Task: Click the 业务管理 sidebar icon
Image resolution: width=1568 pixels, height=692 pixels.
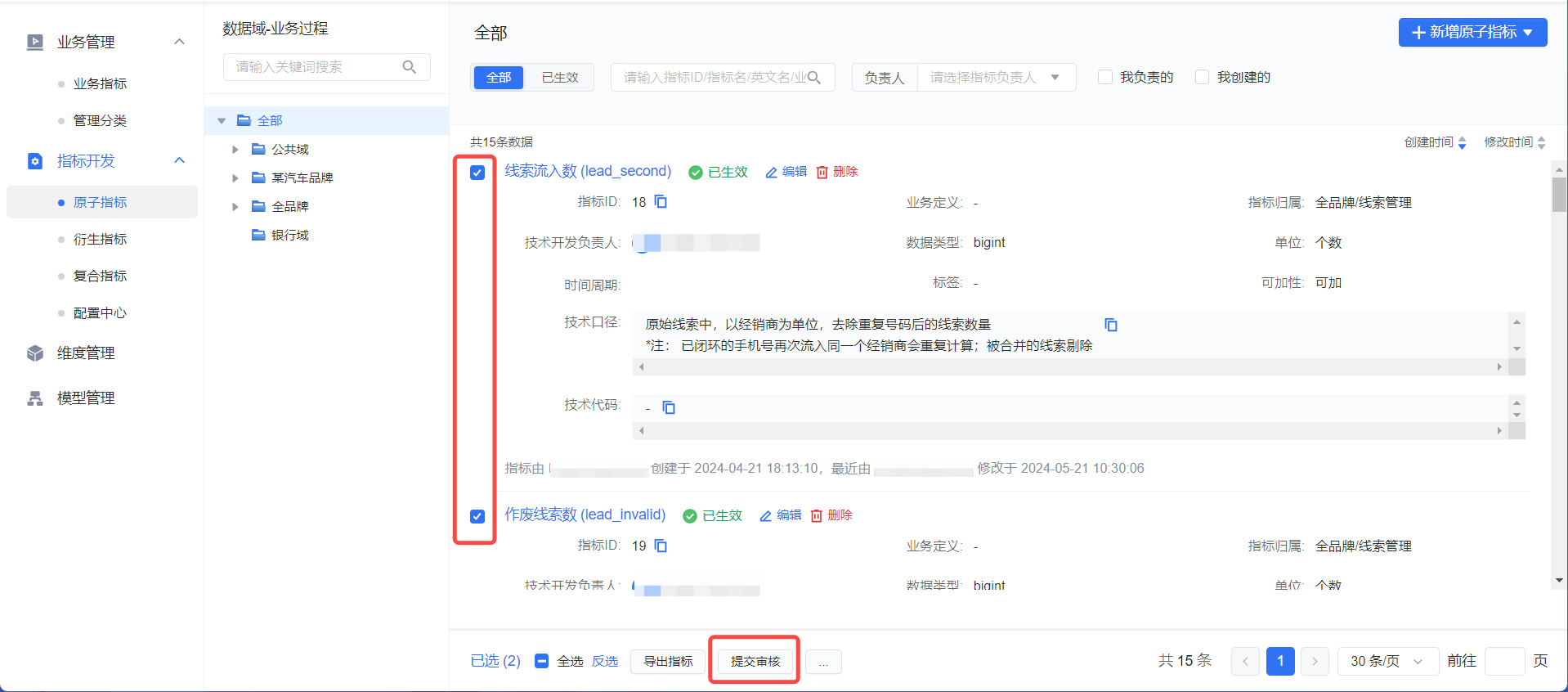Action: [x=34, y=42]
